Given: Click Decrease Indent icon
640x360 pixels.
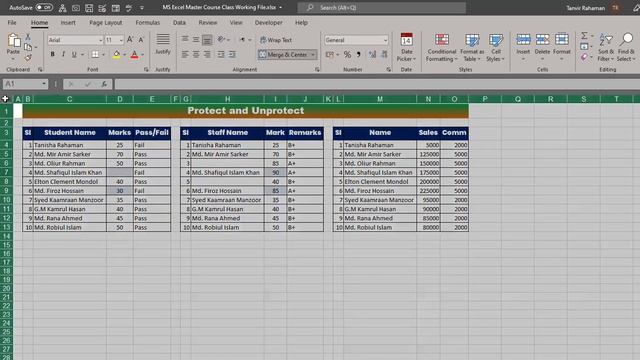Looking at the screenshot, I should click(221, 54).
